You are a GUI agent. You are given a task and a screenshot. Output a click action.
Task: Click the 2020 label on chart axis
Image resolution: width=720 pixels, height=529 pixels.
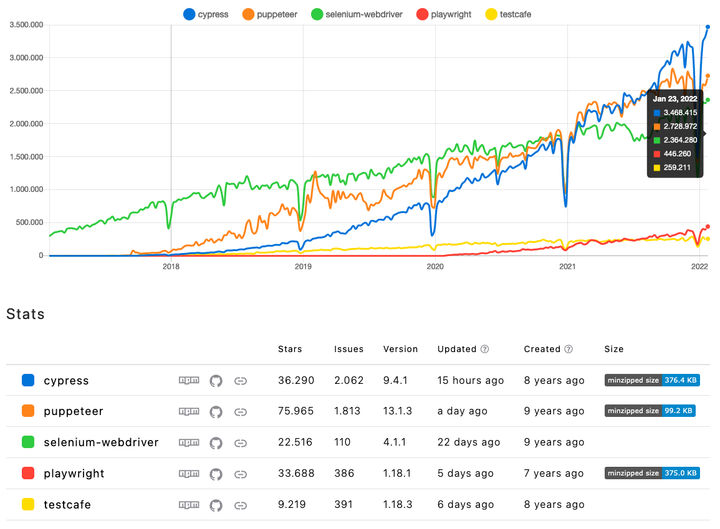click(x=435, y=267)
